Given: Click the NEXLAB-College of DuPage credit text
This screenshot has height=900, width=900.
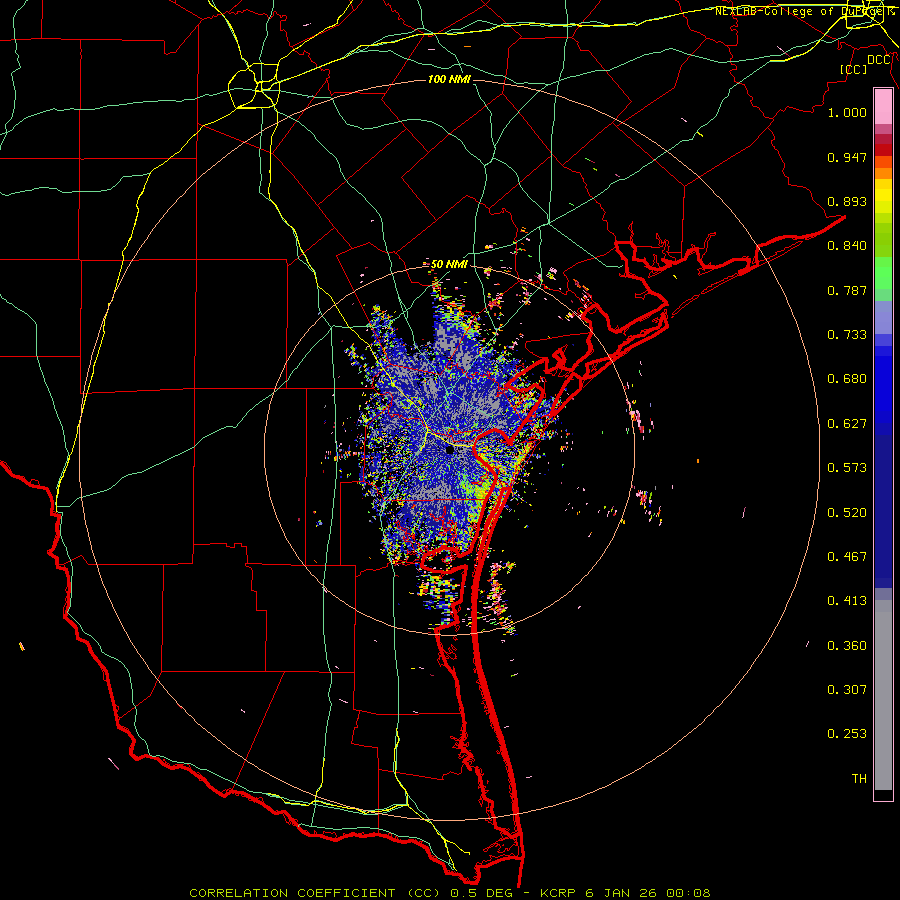Looking at the screenshot, I should pos(803,11).
